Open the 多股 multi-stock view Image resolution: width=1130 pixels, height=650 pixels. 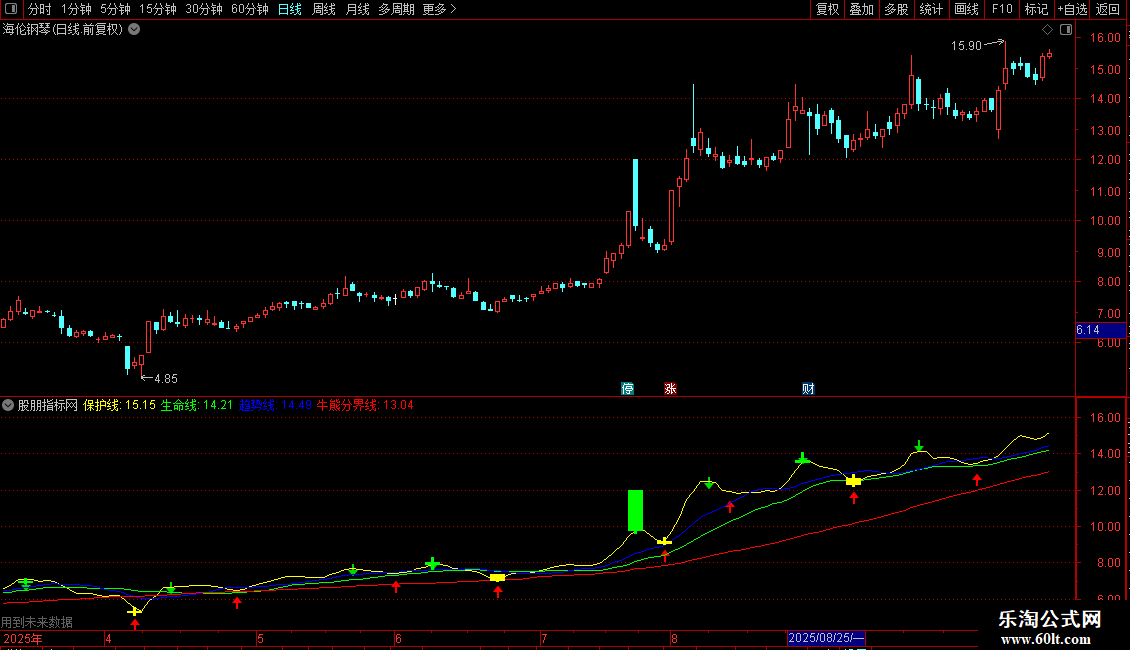[x=897, y=9]
